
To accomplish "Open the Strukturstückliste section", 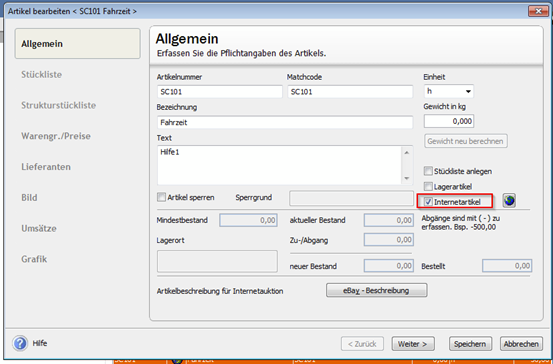I will [59, 105].
